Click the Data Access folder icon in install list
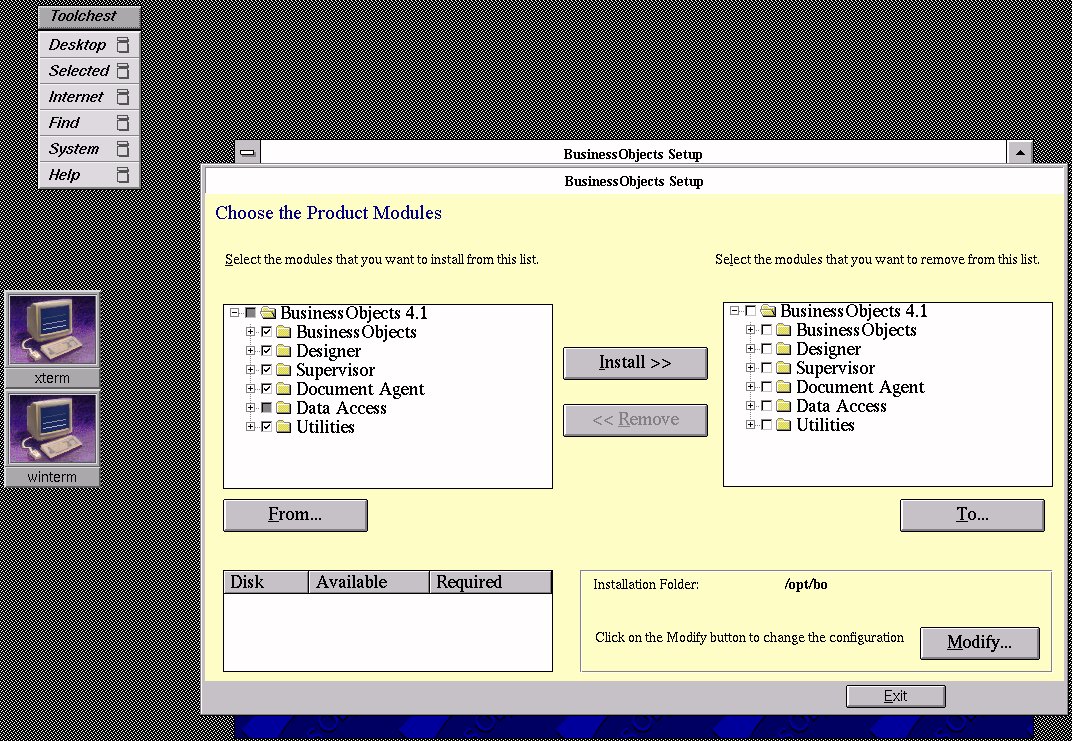The image size is (1072, 741). 283,408
